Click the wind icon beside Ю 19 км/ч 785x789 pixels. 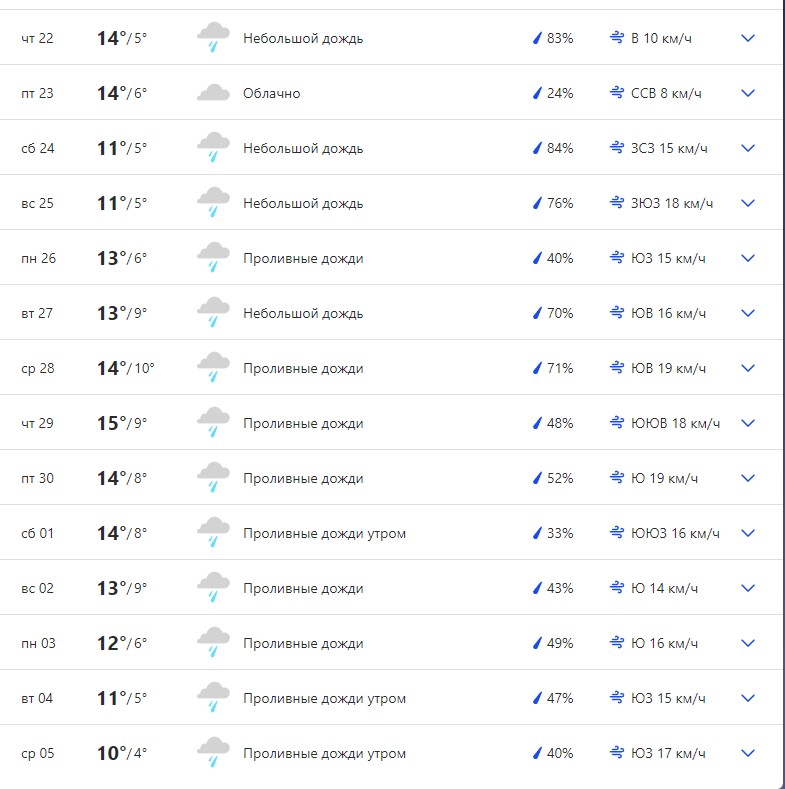617,478
